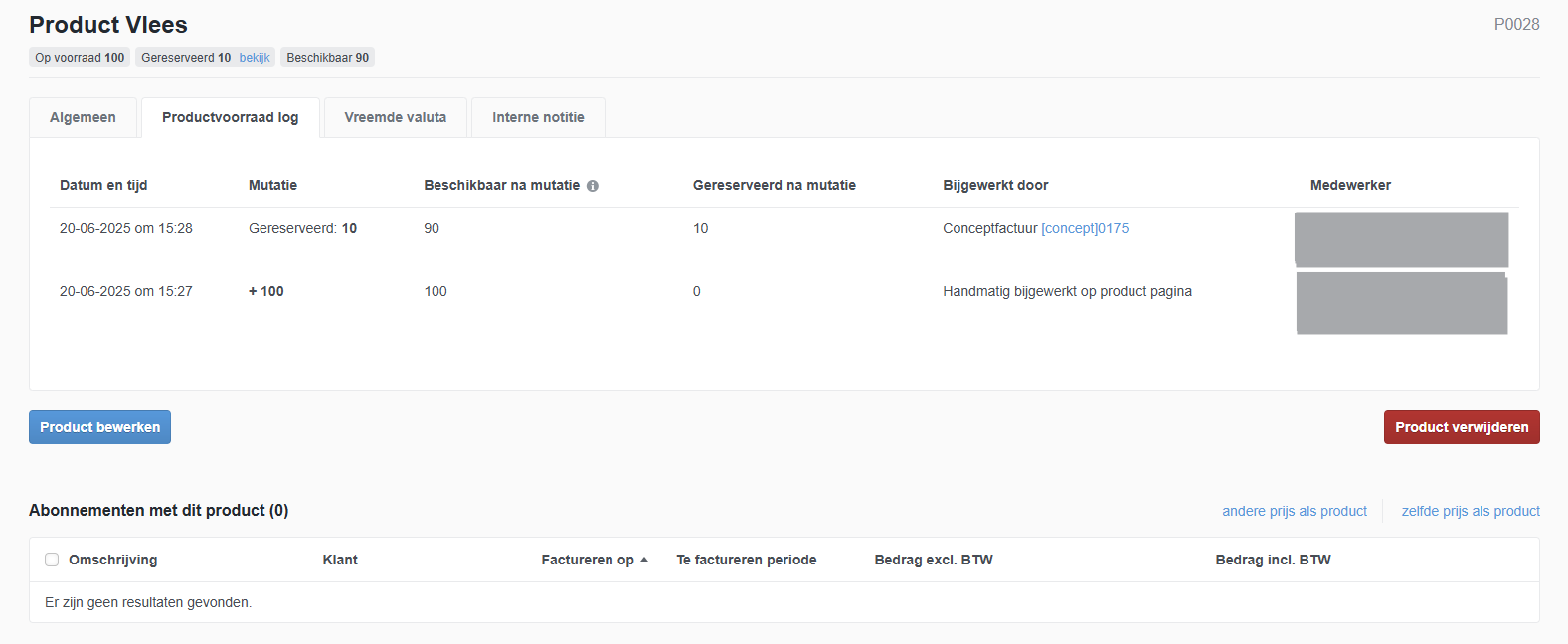This screenshot has height=644, width=1568.
Task: Click the Beschikbaar 90 badge
Action: click(327, 58)
